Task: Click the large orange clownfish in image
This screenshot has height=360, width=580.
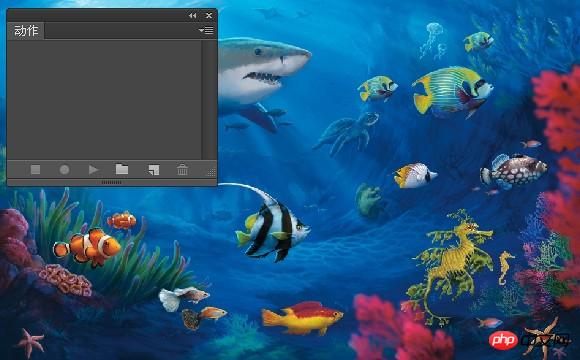Action: [88, 247]
